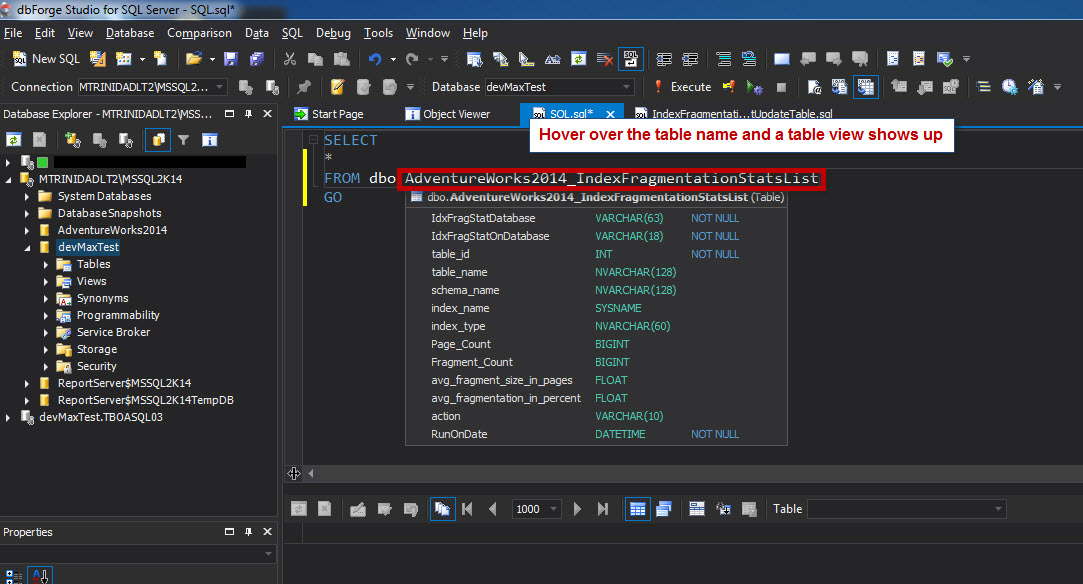Click the yellow edit notepad icon
Screen dimensions: 1083x584
[337, 87]
